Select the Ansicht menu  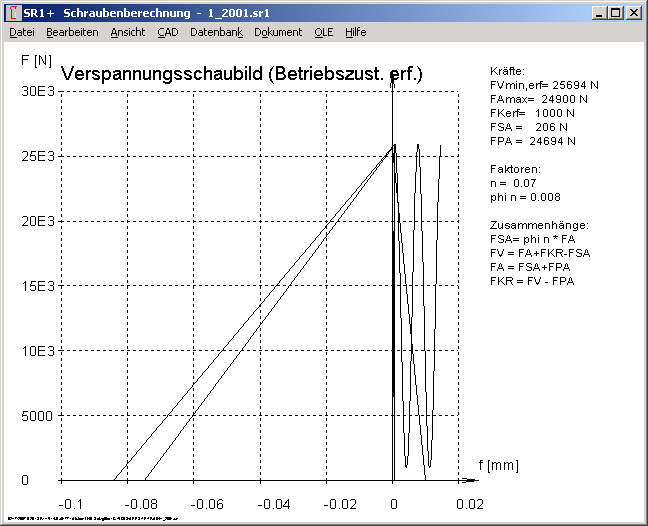(128, 32)
